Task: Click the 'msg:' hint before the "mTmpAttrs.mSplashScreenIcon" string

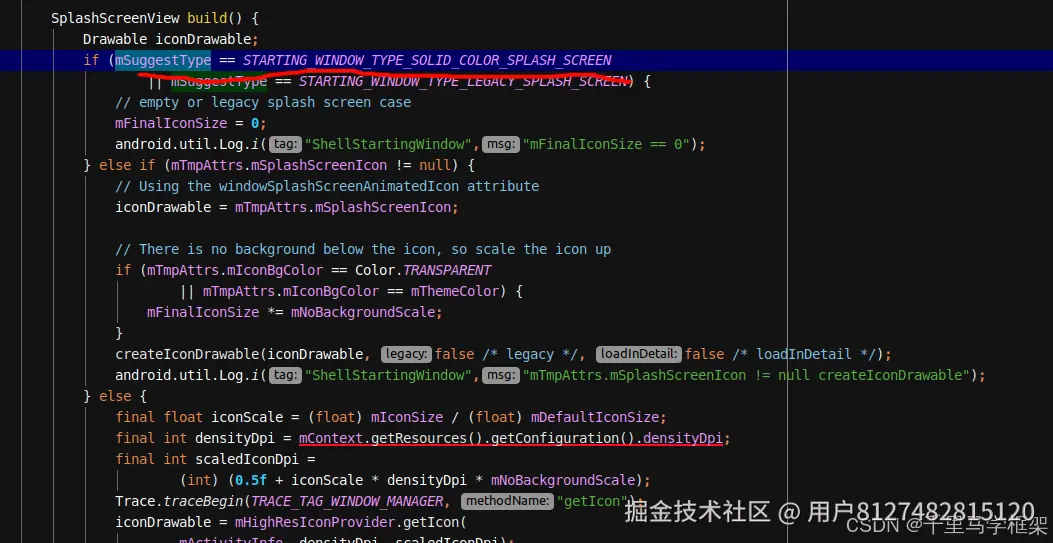Action: click(x=501, y=375)
